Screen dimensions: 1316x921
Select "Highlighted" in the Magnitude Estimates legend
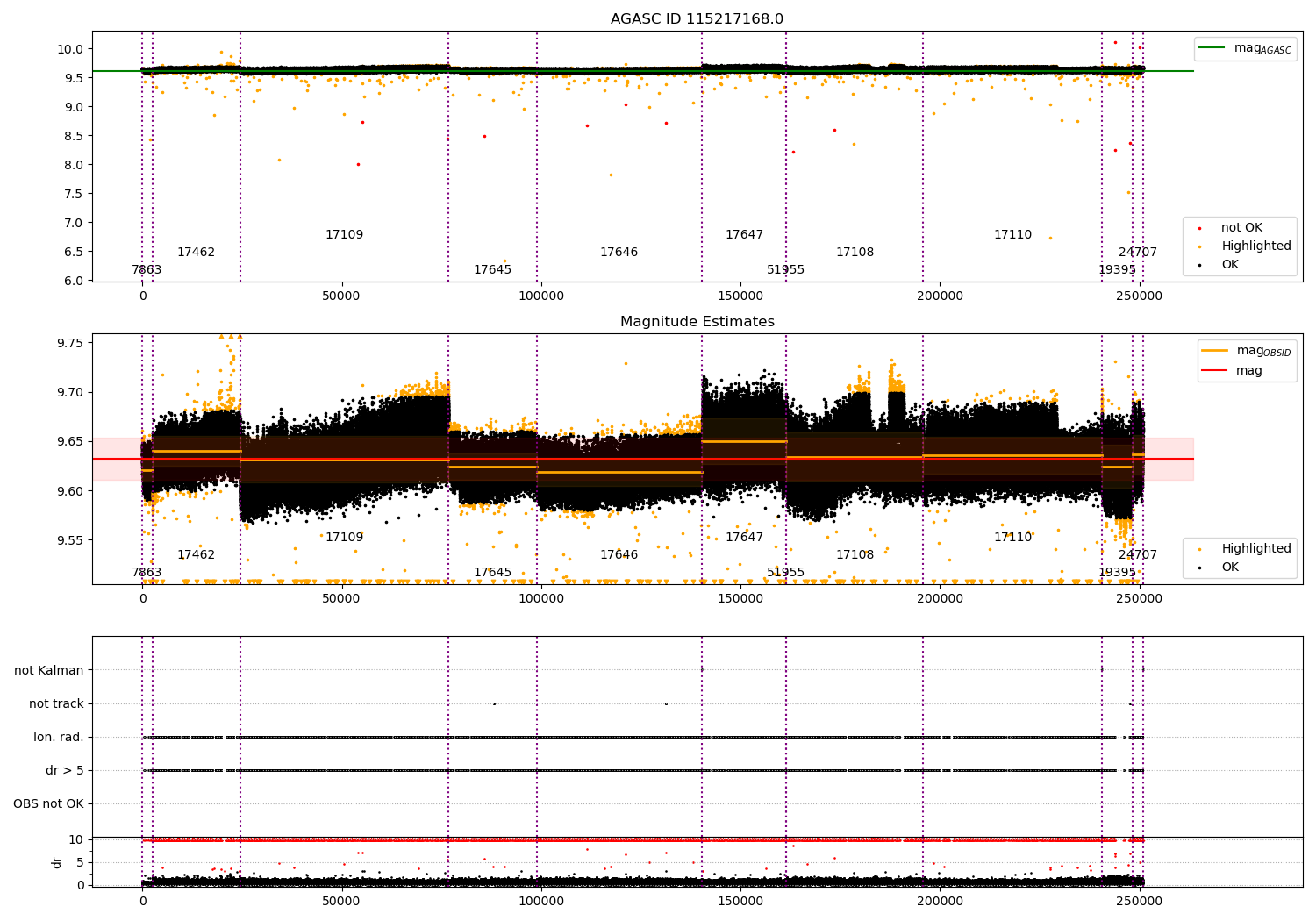point(1255,549)
